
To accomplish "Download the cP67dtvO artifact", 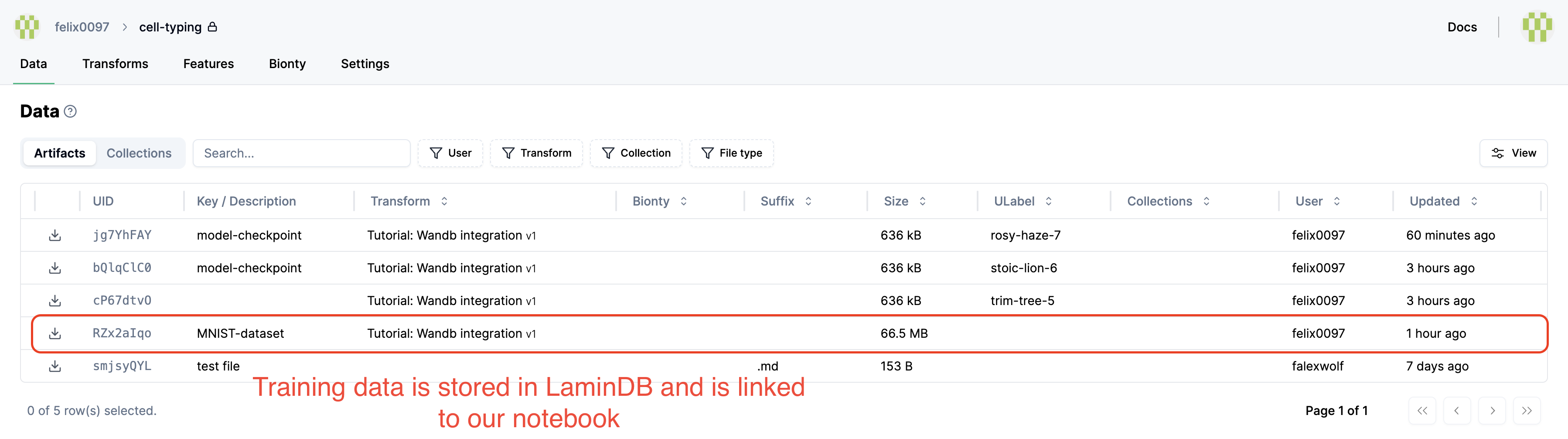I will (x=55, y=301).
